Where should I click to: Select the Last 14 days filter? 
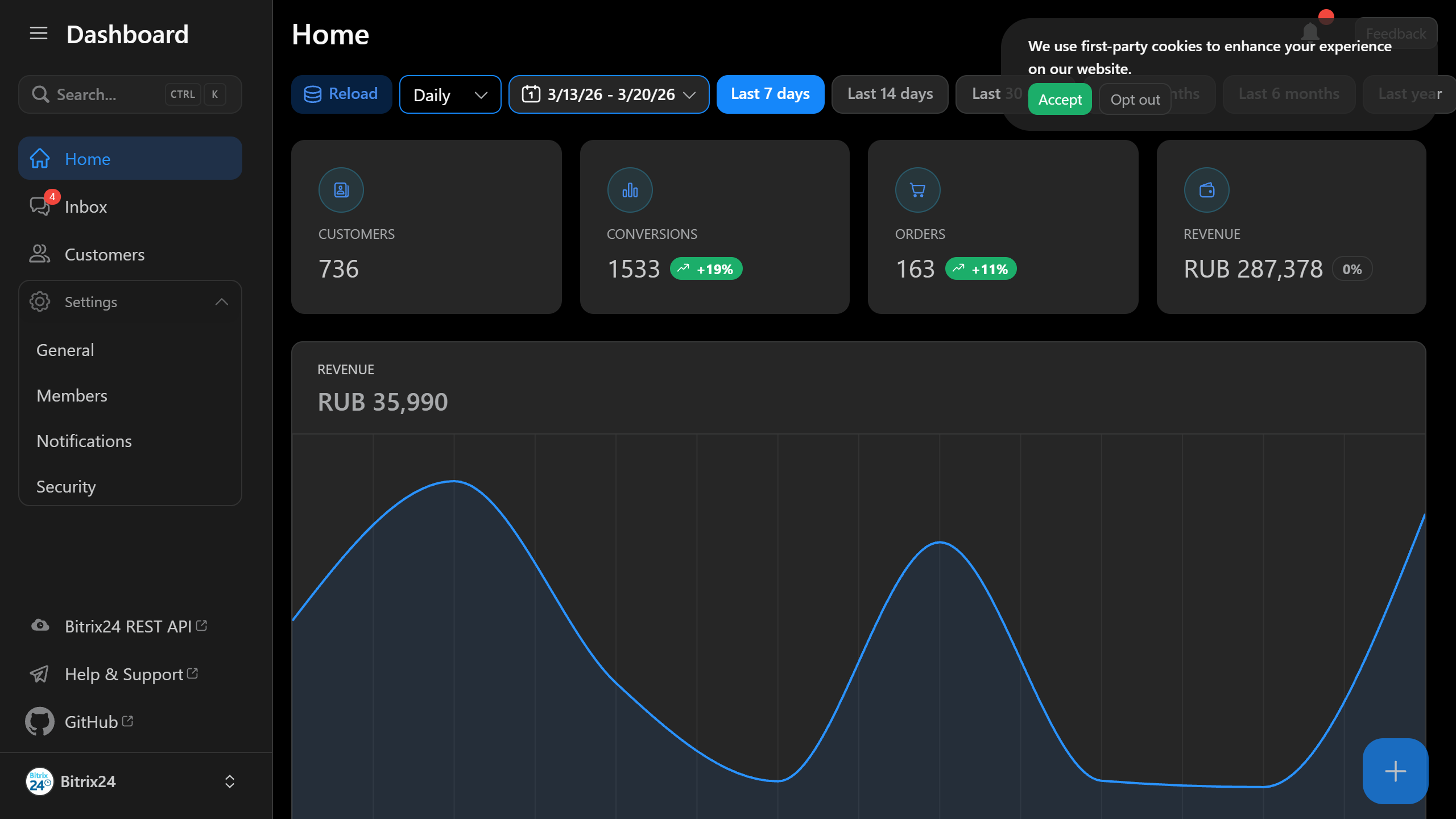(x=889, y=94)
